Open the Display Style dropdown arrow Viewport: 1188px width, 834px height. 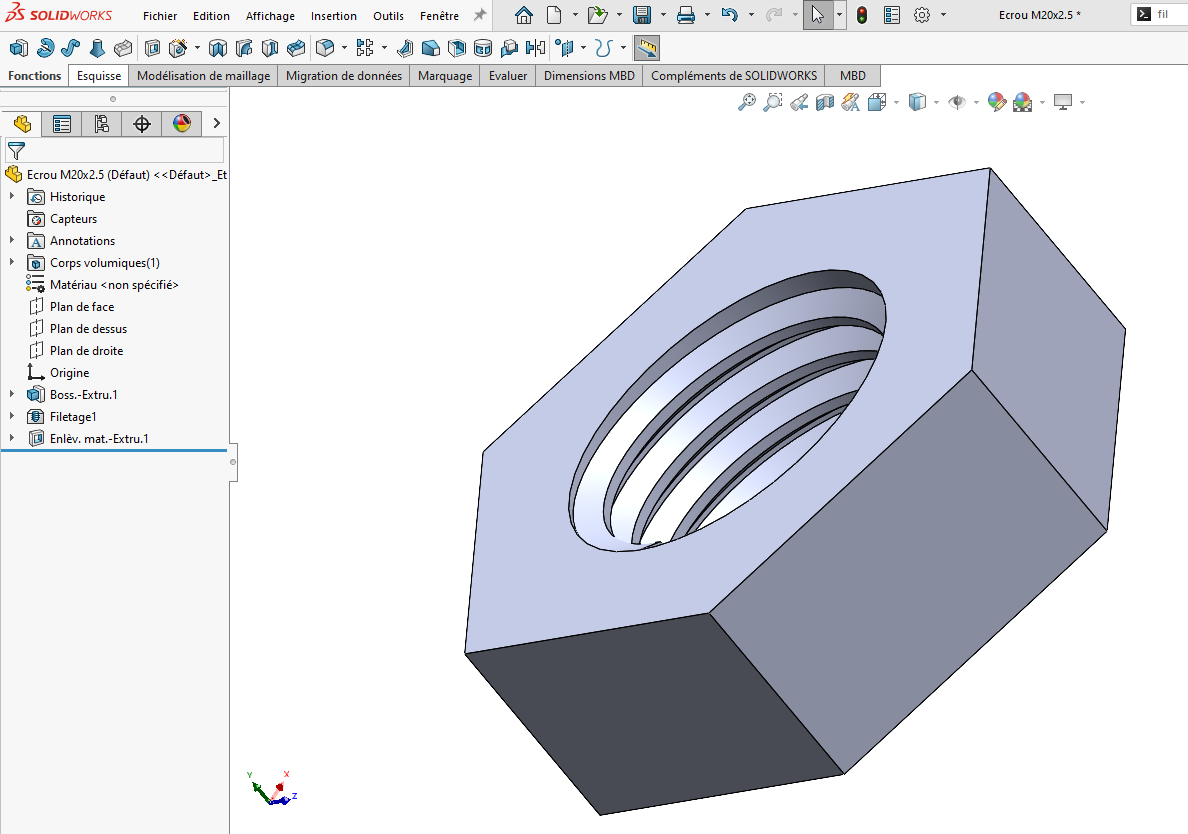(x=936, y=102)
